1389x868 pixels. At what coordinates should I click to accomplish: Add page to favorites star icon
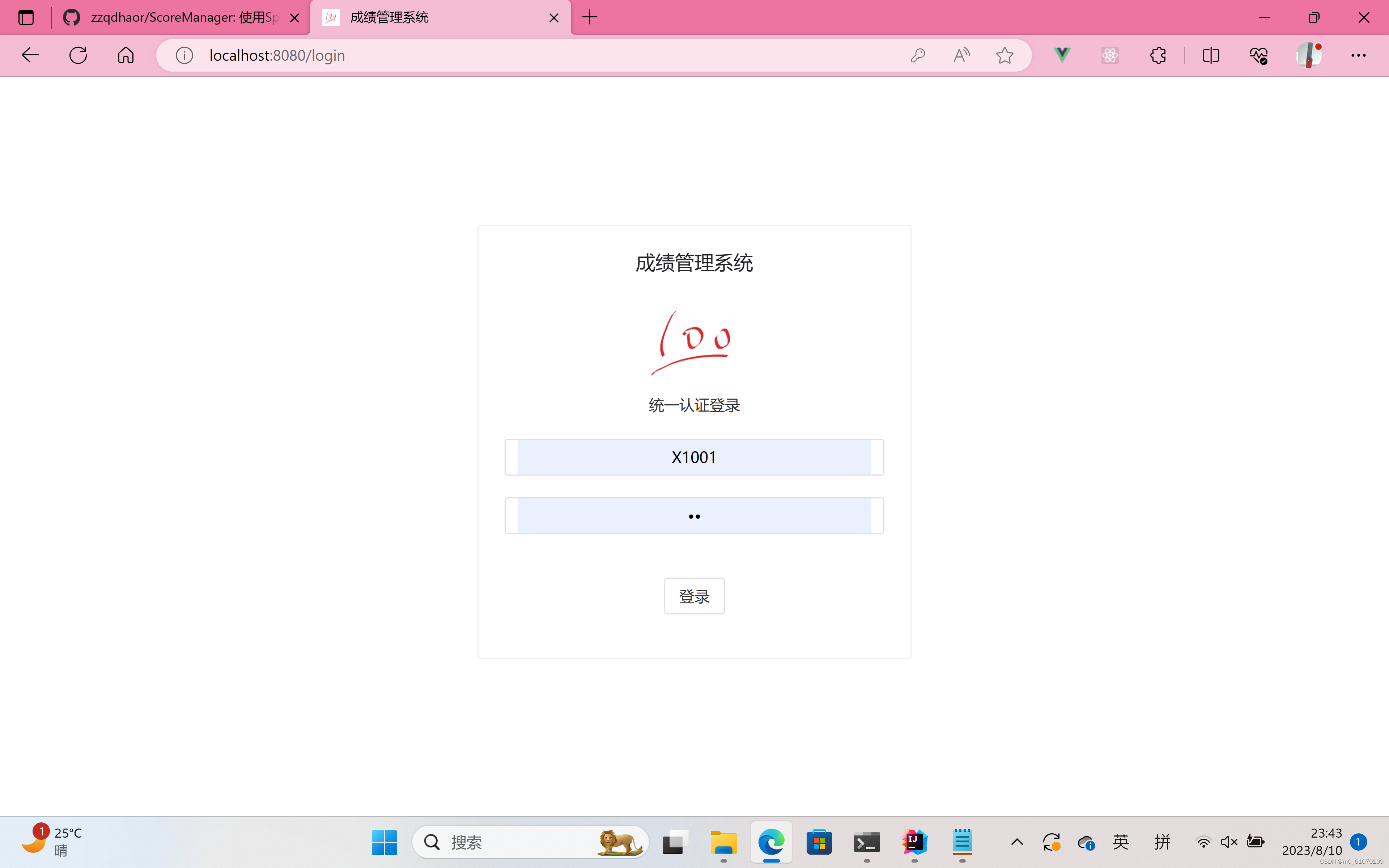point(1004,55)
